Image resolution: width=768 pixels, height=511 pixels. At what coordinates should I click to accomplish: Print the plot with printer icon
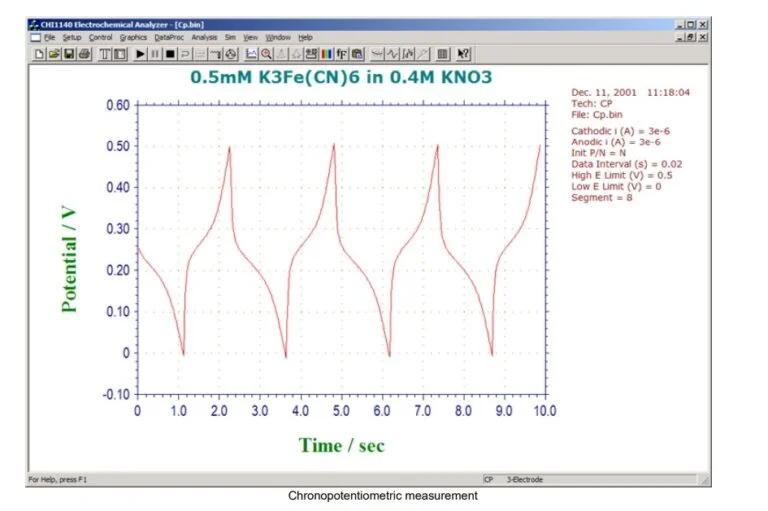point(84,52)
